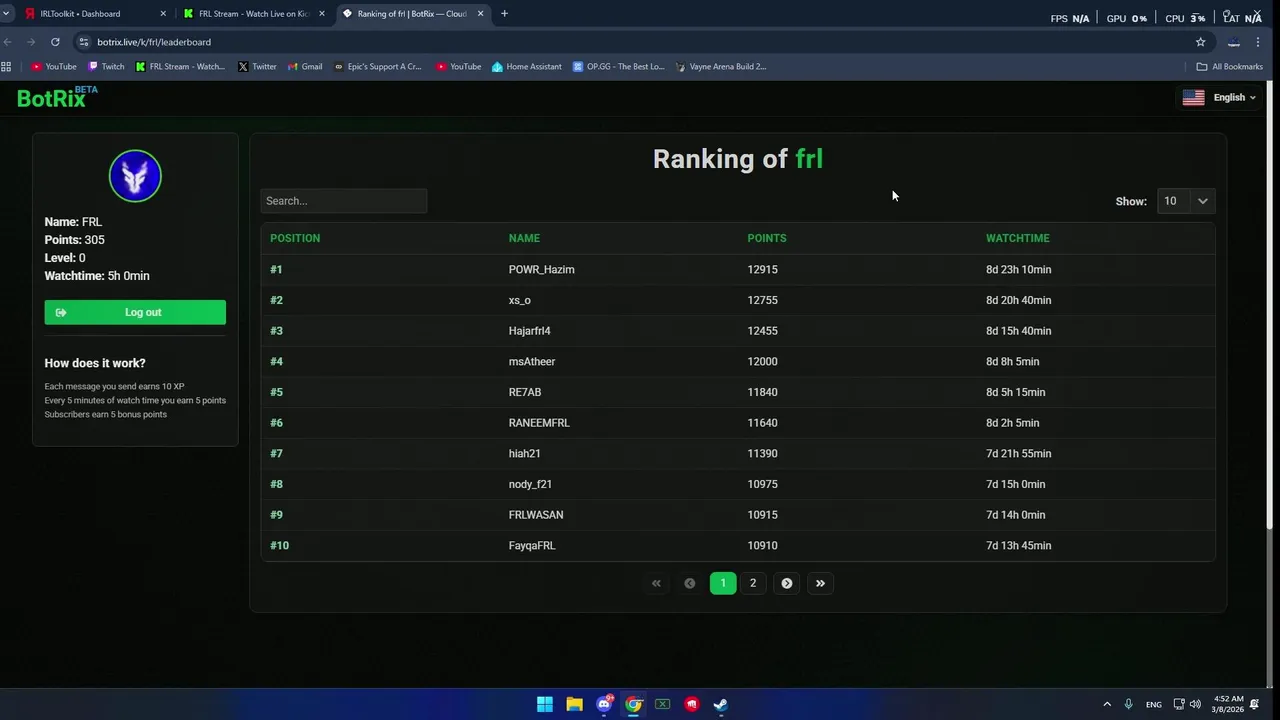1280x720 pixels.
Task: Click the name nody_f21
Action: 530,484
